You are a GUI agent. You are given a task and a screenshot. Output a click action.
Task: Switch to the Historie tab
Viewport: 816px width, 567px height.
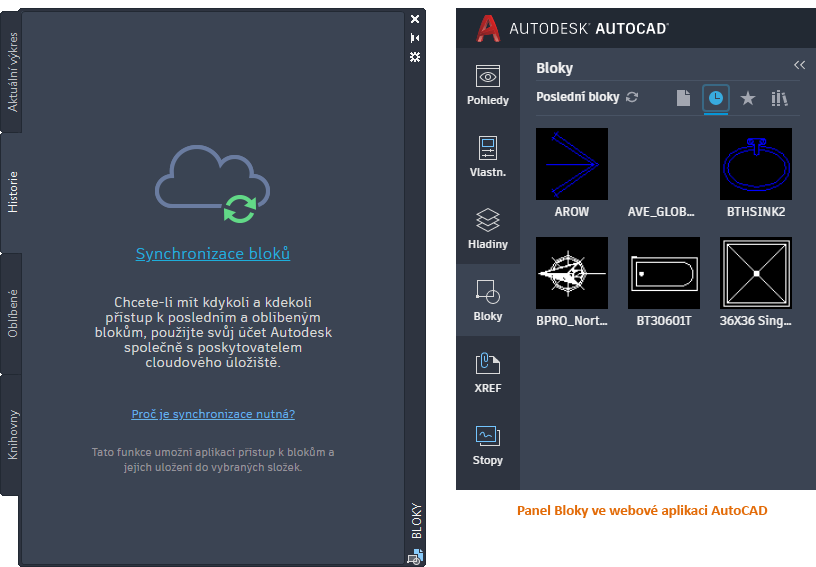12,192
